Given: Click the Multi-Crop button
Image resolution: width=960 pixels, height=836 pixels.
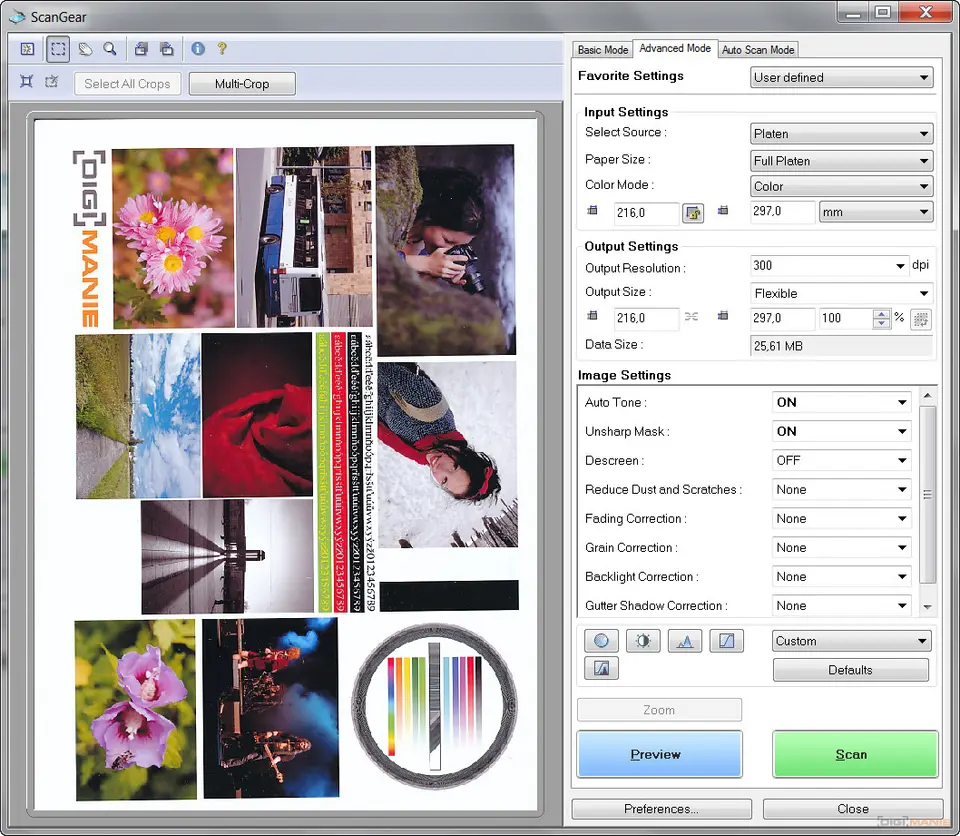Looking at the screenshot, I should point(242,84).
